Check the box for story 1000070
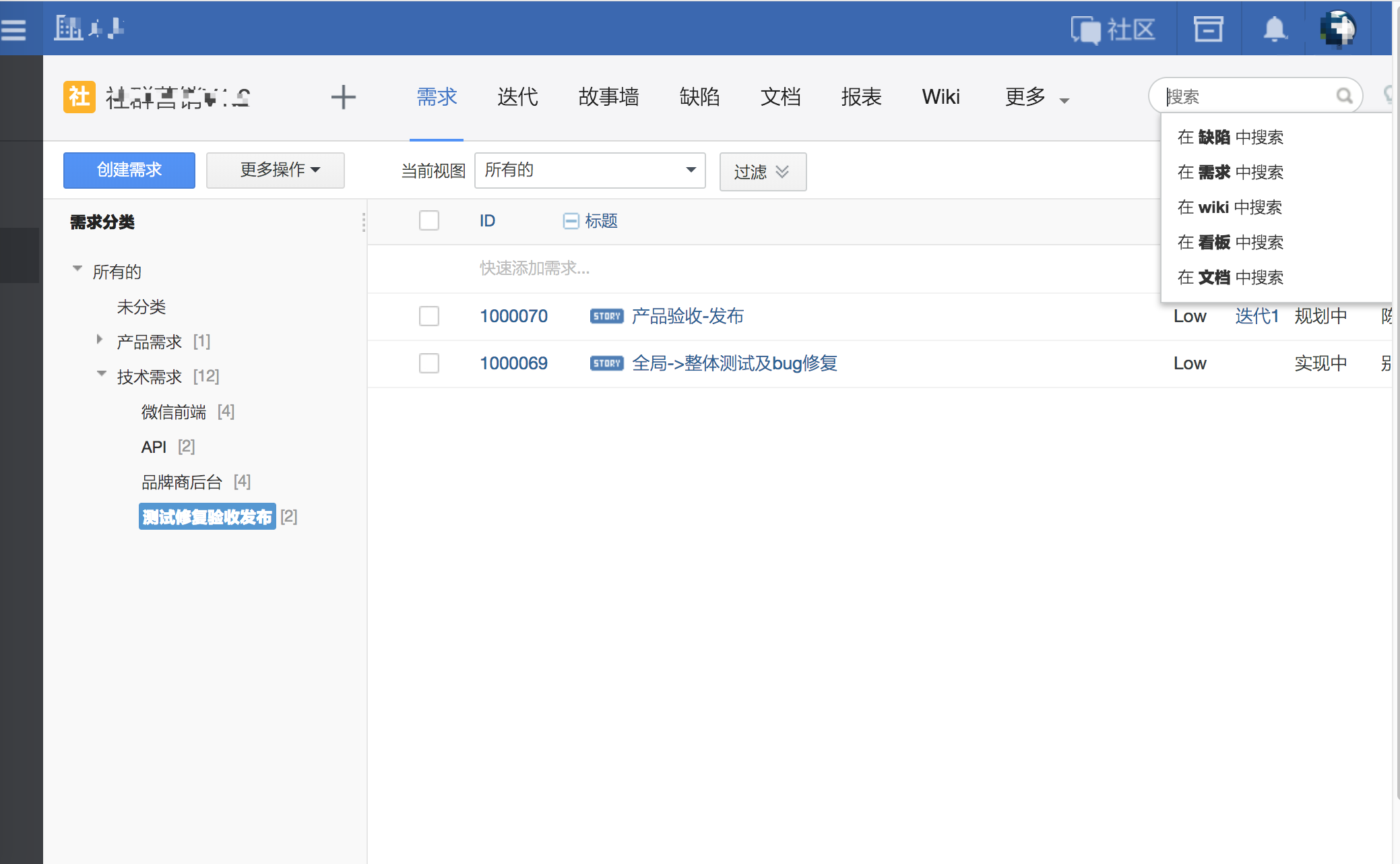The width and height of the screenshot is (1400, 864). point(428,316)
